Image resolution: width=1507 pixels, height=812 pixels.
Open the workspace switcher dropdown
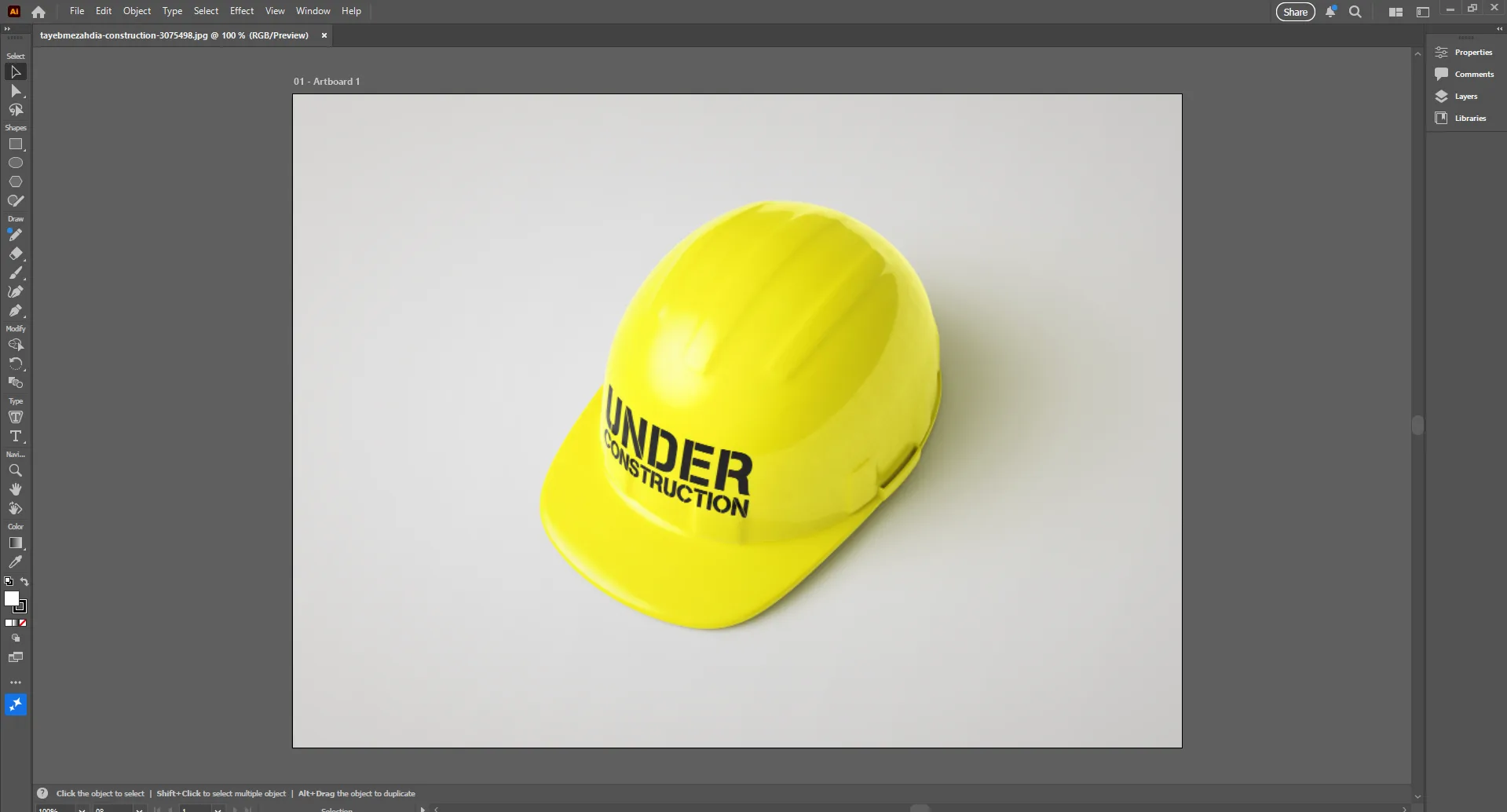coord(1395,12)
